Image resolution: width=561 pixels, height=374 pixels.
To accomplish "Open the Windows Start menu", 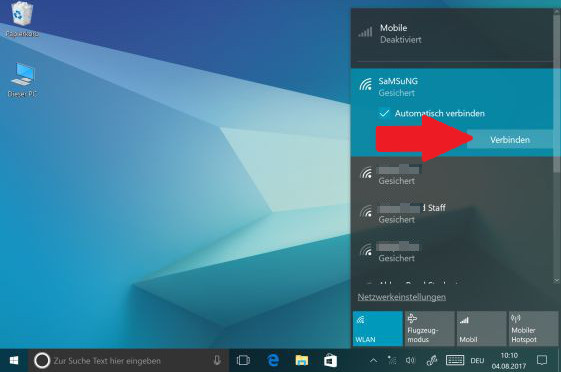I will pos(14,360).
